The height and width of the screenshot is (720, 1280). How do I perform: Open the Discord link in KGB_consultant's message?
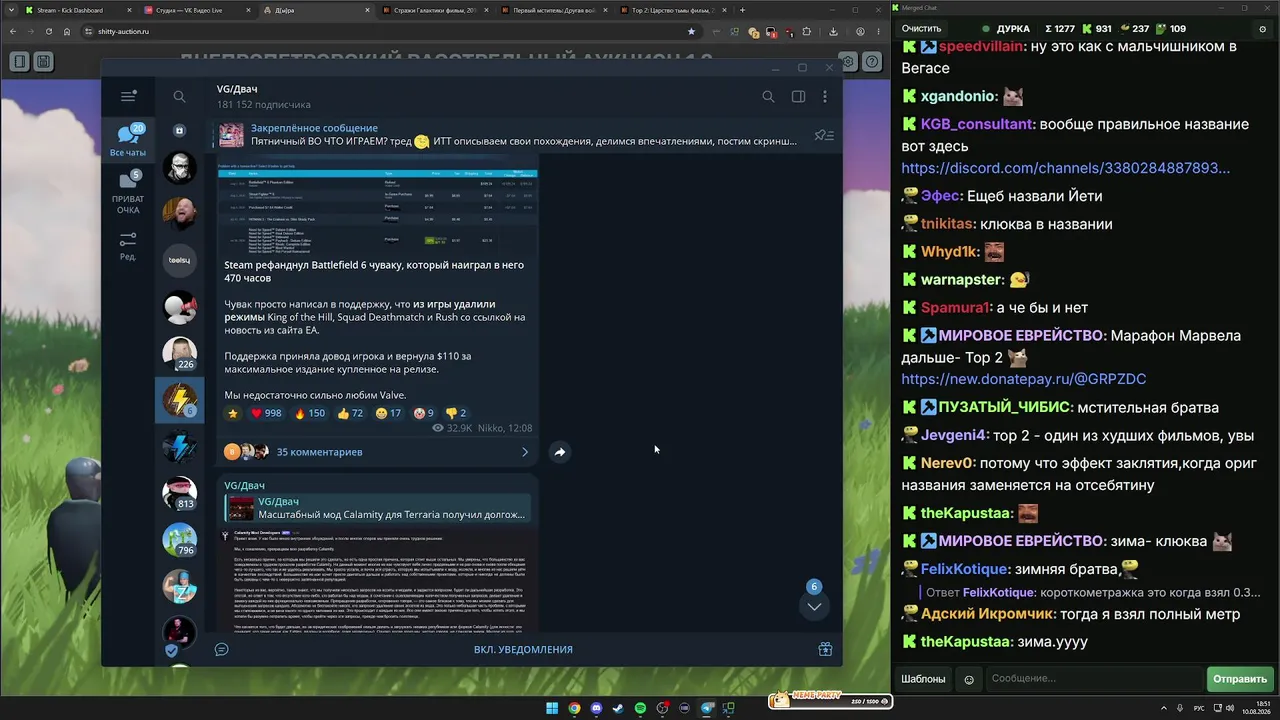coord(1066,168)
